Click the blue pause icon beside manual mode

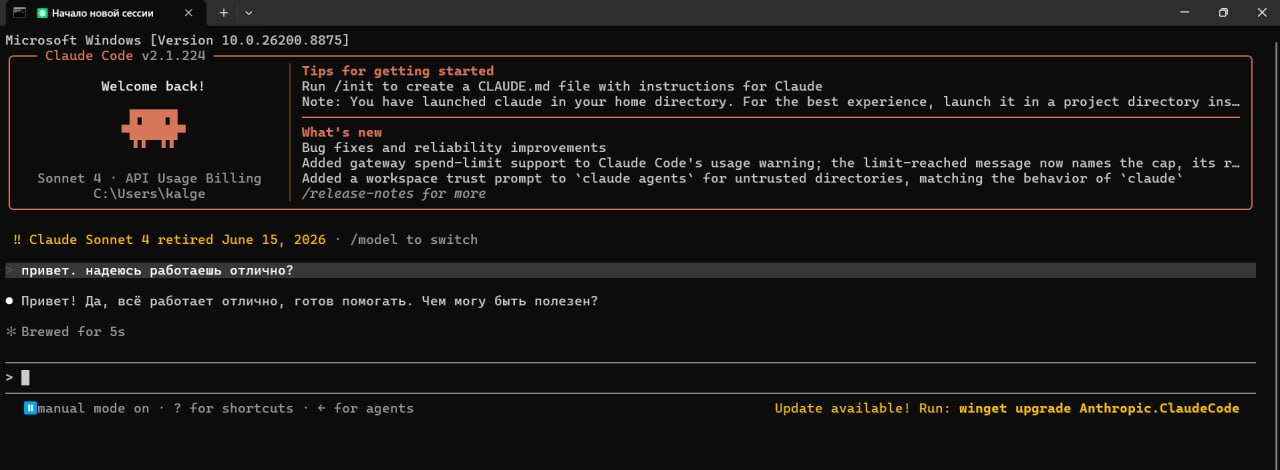[x=30, y=408]
